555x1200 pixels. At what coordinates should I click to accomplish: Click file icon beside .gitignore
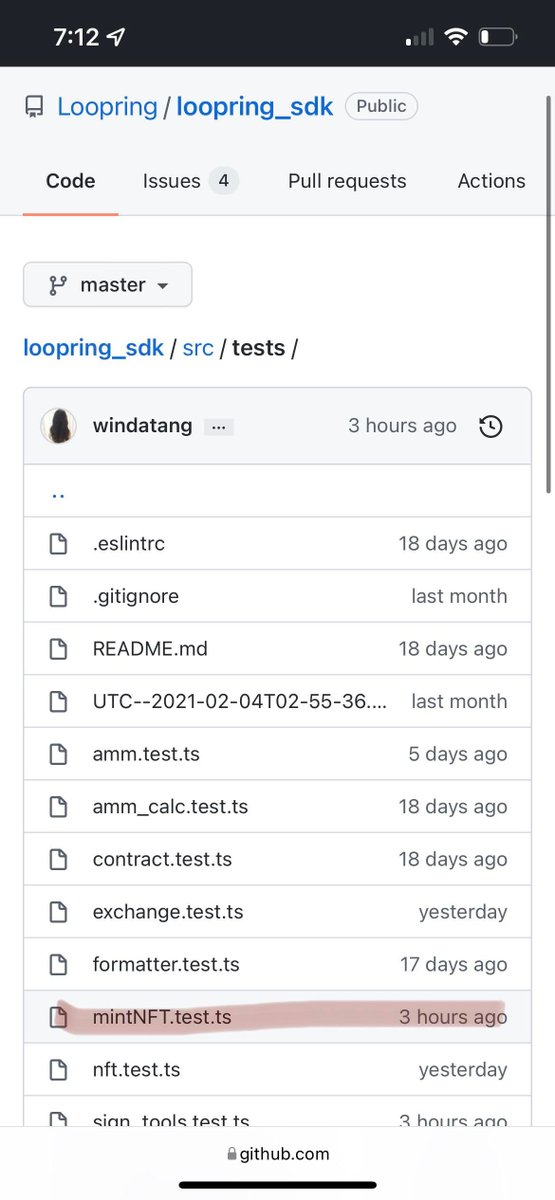click(59, 596)
